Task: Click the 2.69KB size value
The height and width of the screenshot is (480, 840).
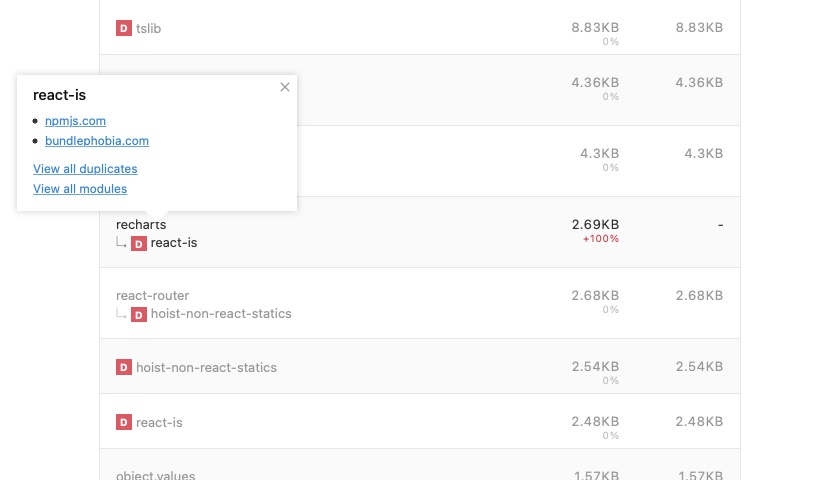Action: [x=595, y=224]
